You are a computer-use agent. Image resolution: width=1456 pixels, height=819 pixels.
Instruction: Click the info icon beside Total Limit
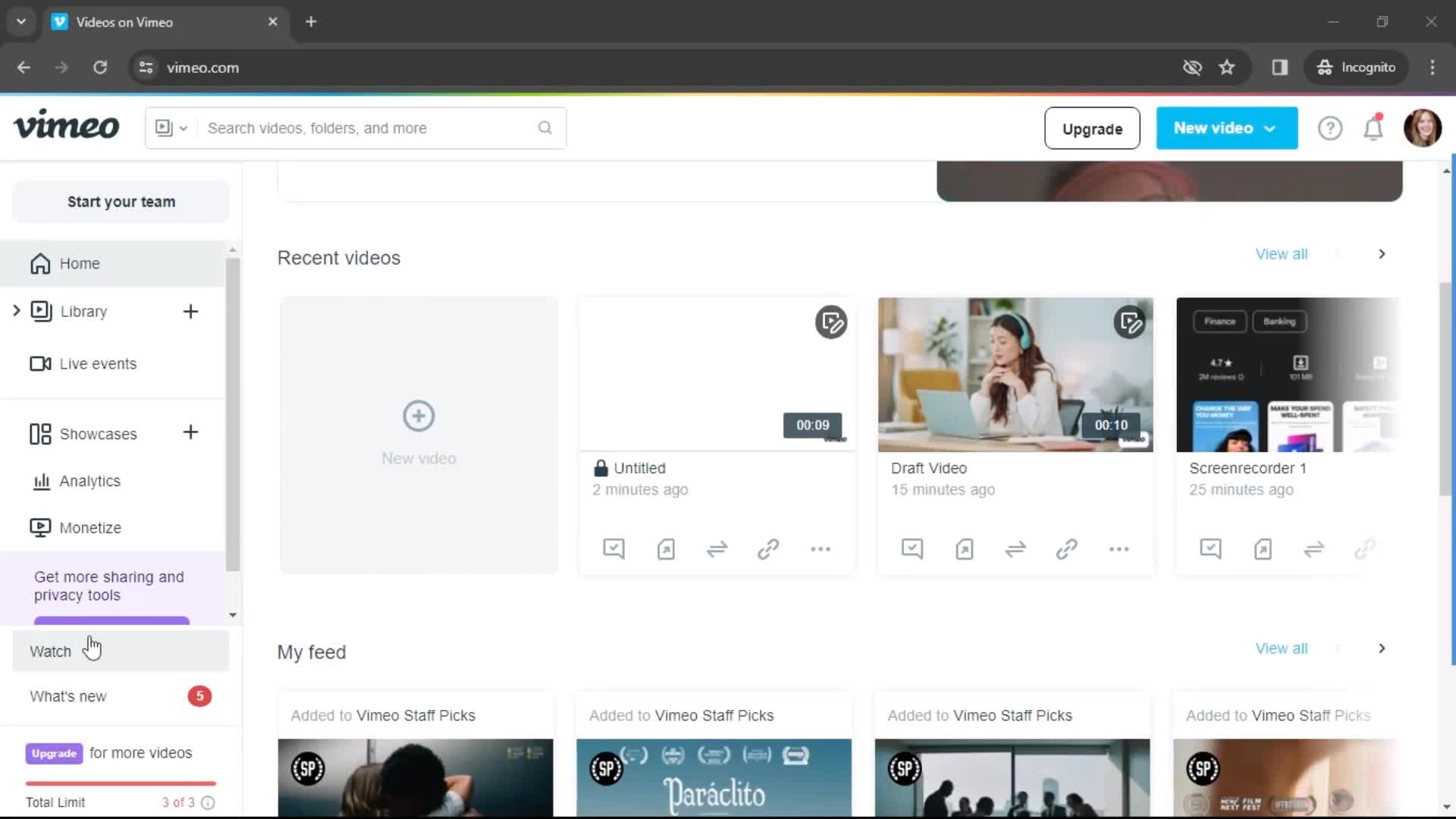[208, 802]
